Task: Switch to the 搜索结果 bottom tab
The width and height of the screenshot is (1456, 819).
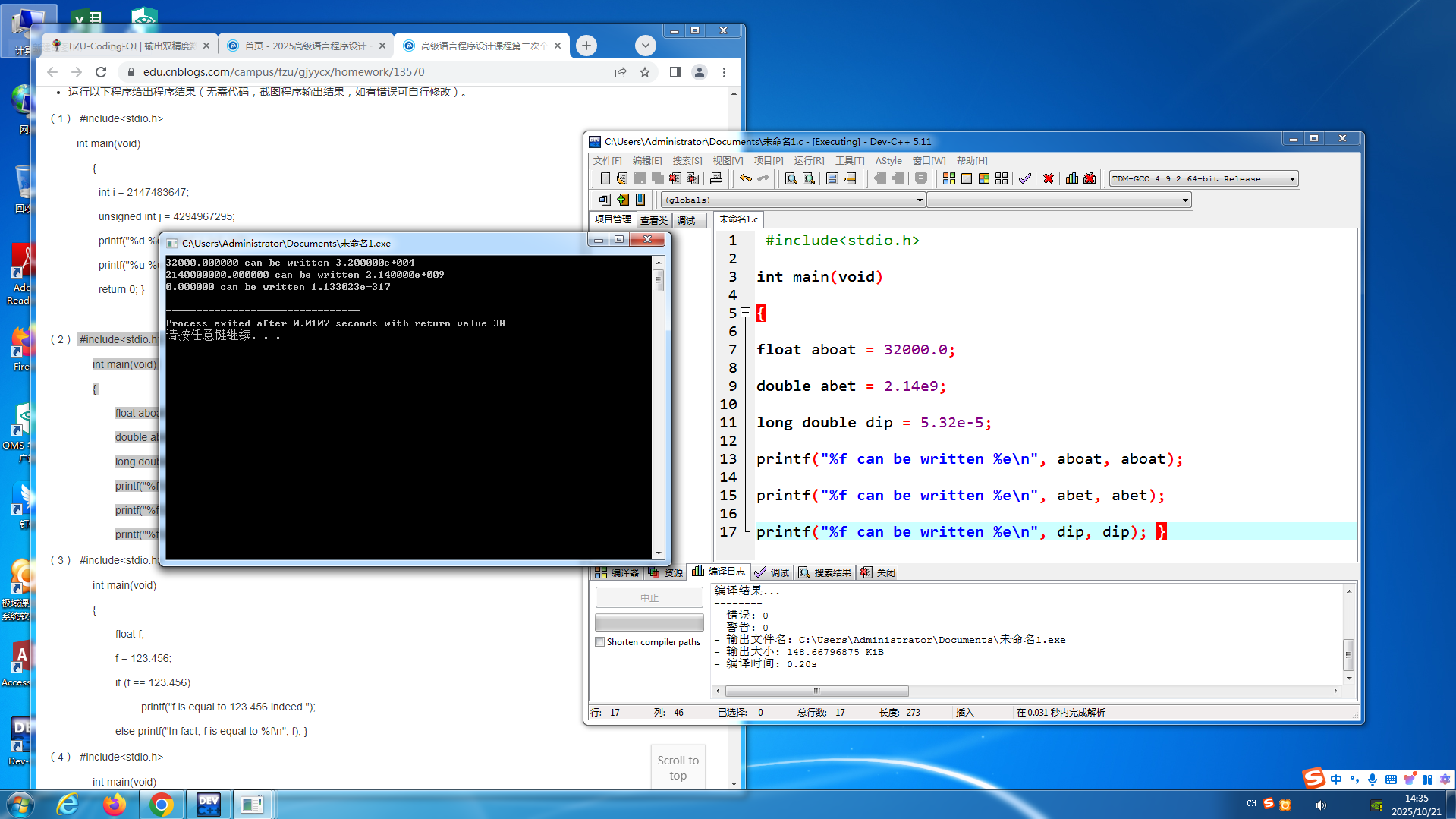Action: point(825,572)
